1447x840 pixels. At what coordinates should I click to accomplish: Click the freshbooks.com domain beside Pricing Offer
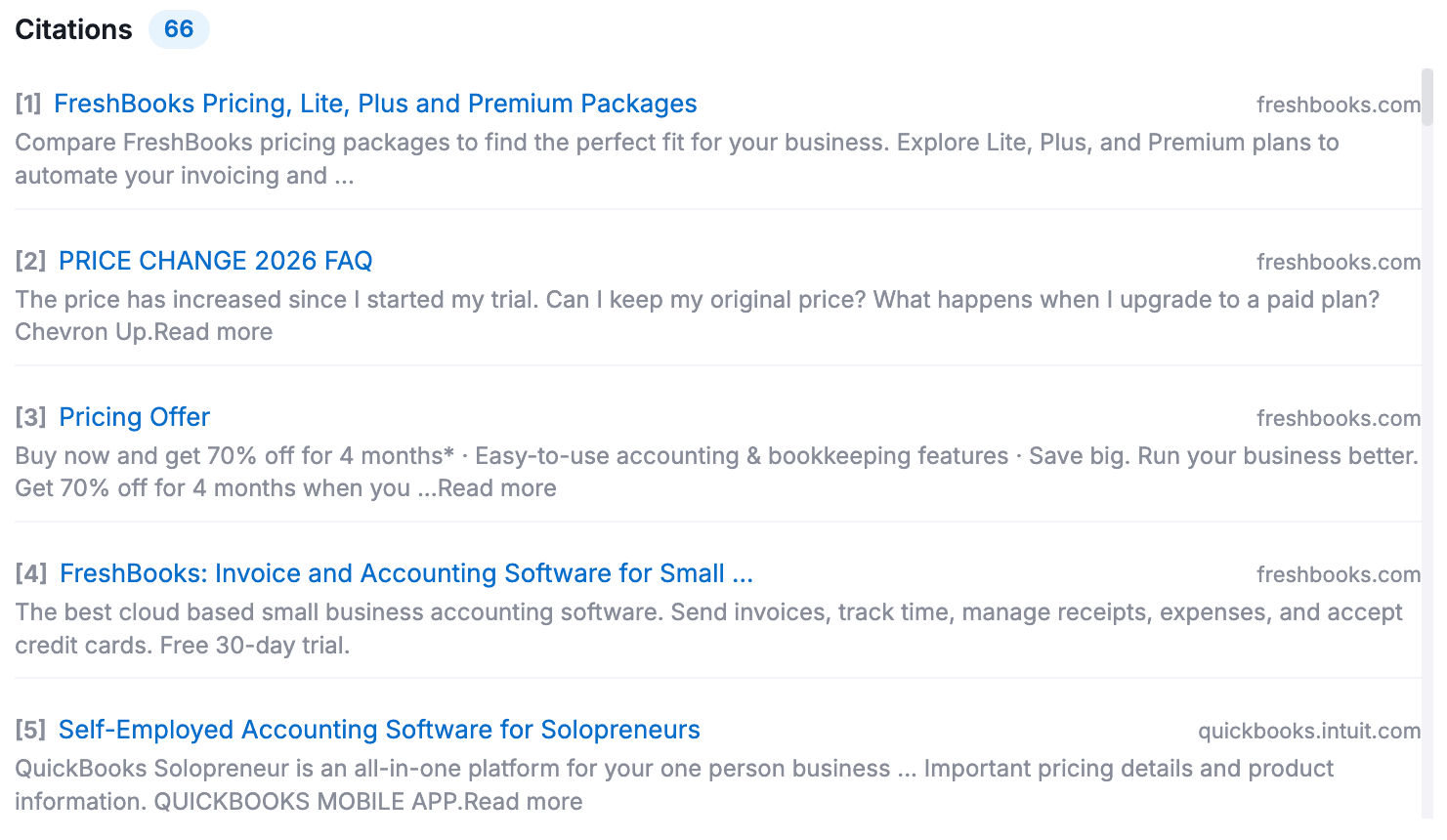[1338, 418]
